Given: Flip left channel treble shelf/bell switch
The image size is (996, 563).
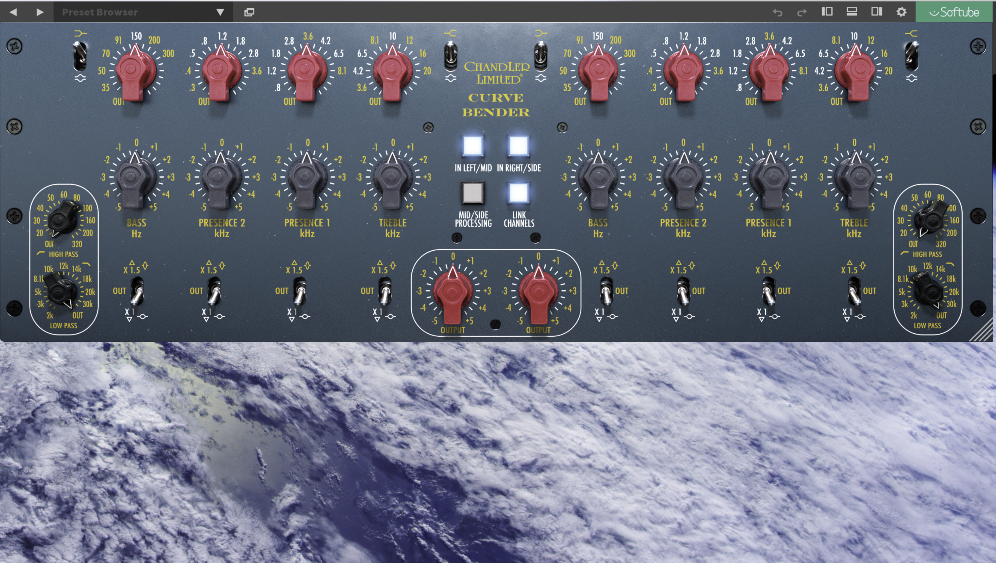Looking at the screenshot, I should coord(450,56).
